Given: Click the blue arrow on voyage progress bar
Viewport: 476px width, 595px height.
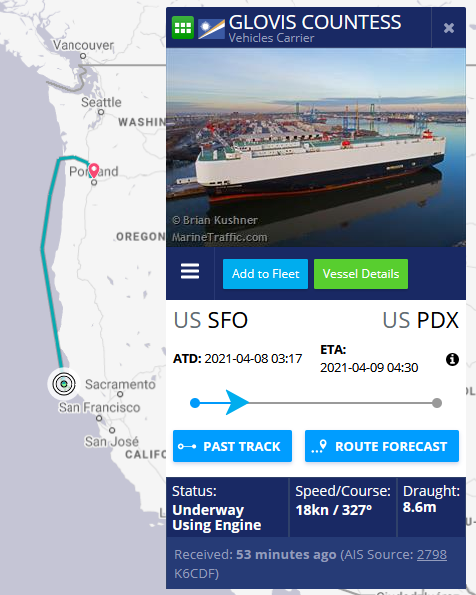Looking at the screenshot, I should pyautogui.click(x=237, y=402).
